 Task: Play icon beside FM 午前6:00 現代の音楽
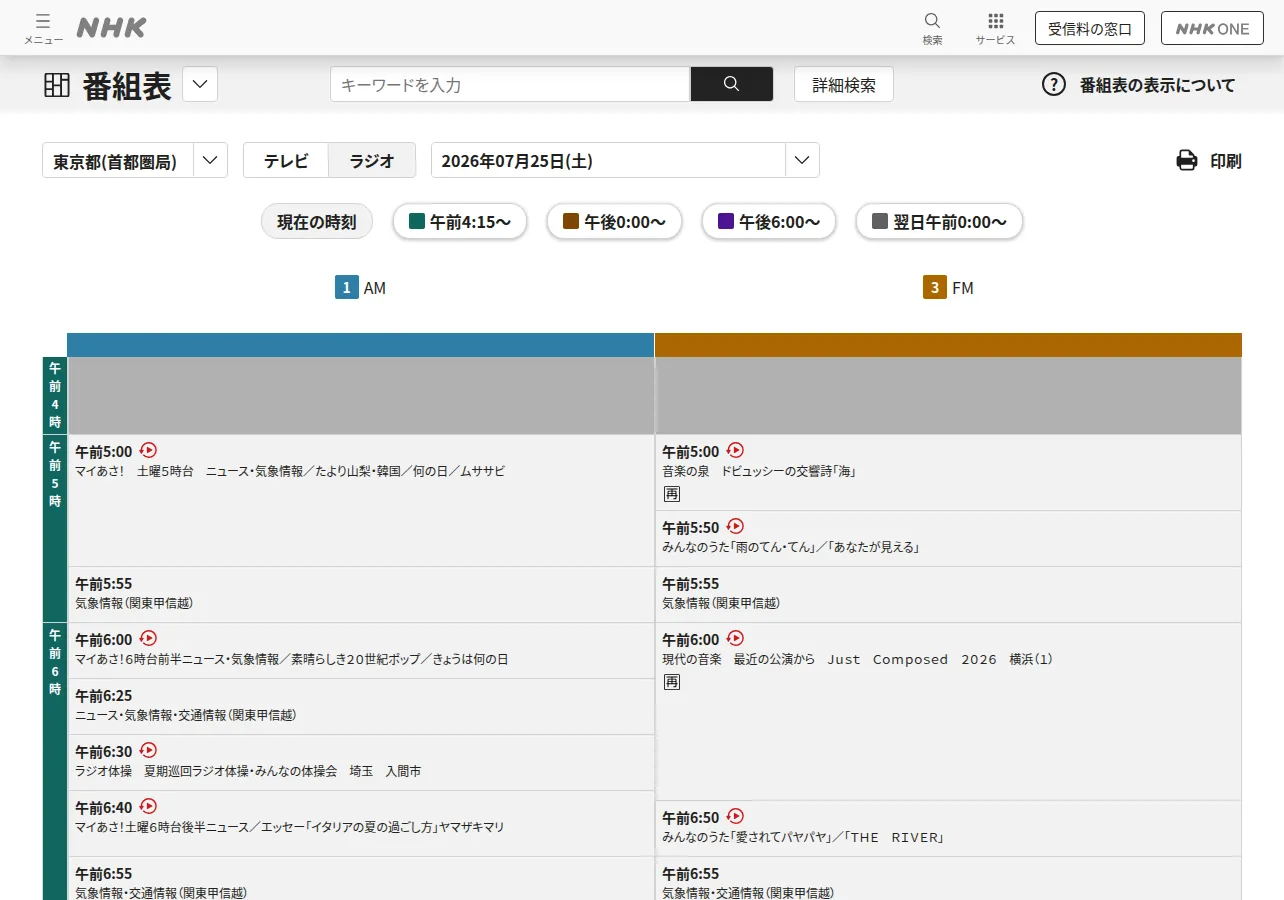click(735, 638)
